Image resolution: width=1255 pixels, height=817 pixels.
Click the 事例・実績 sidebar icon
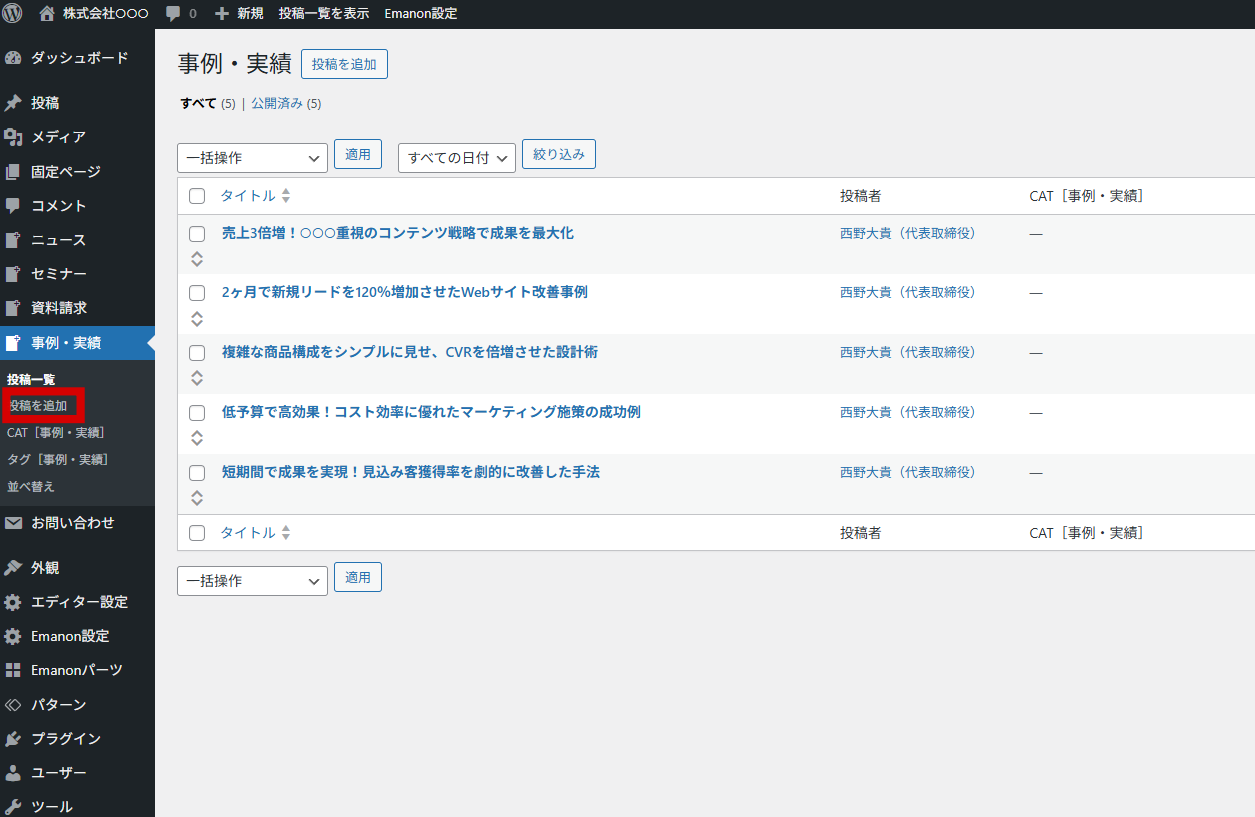[13, 343]
